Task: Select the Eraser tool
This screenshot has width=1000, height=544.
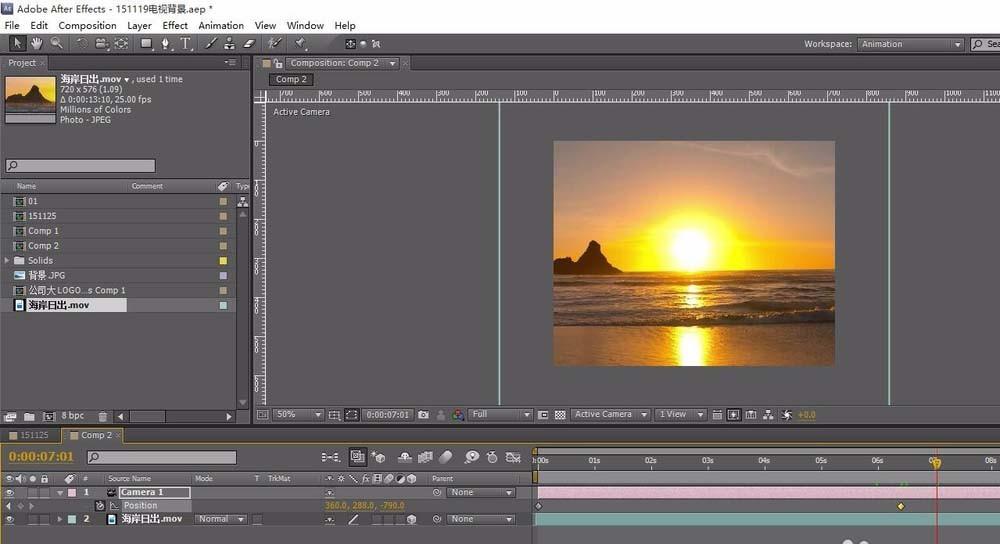Action: tap(249, 44)
